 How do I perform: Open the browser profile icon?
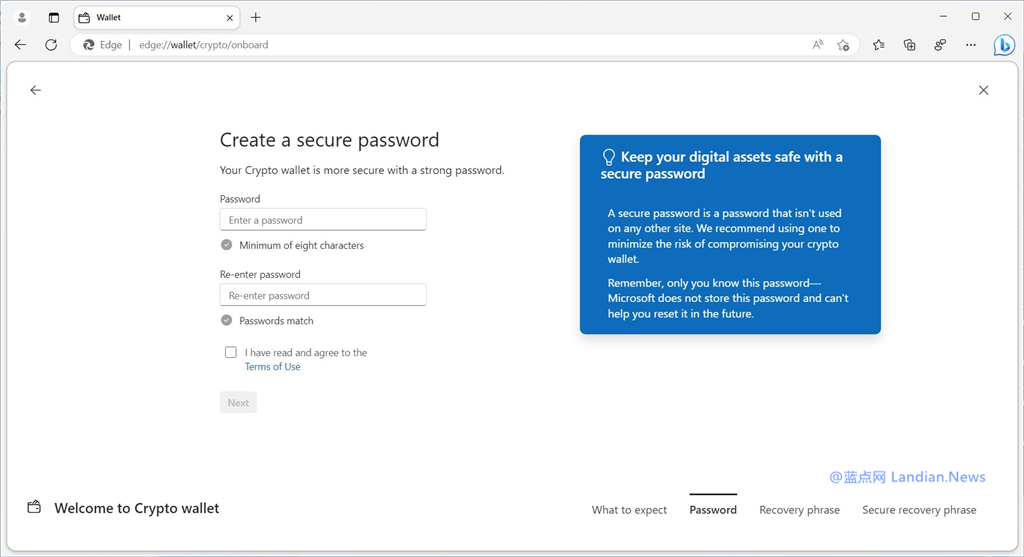[x=22, y=17]
